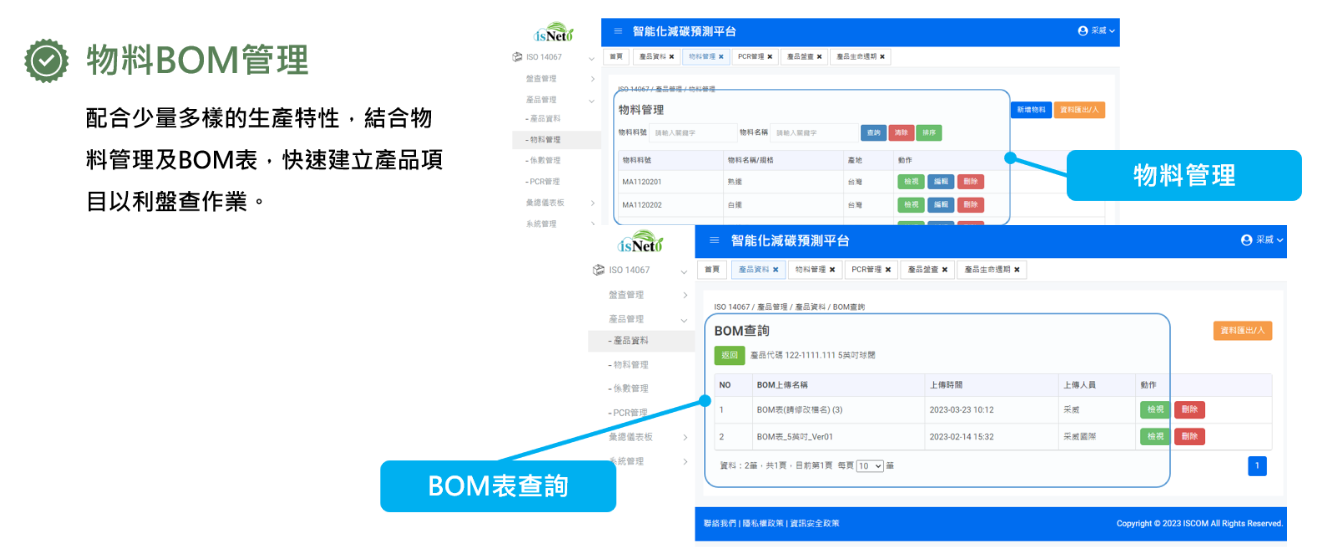Select 係數管理 in the lower window sidebar
Image resolution: width=1320 pixels, height=555 pixels.
coord(629,389)
